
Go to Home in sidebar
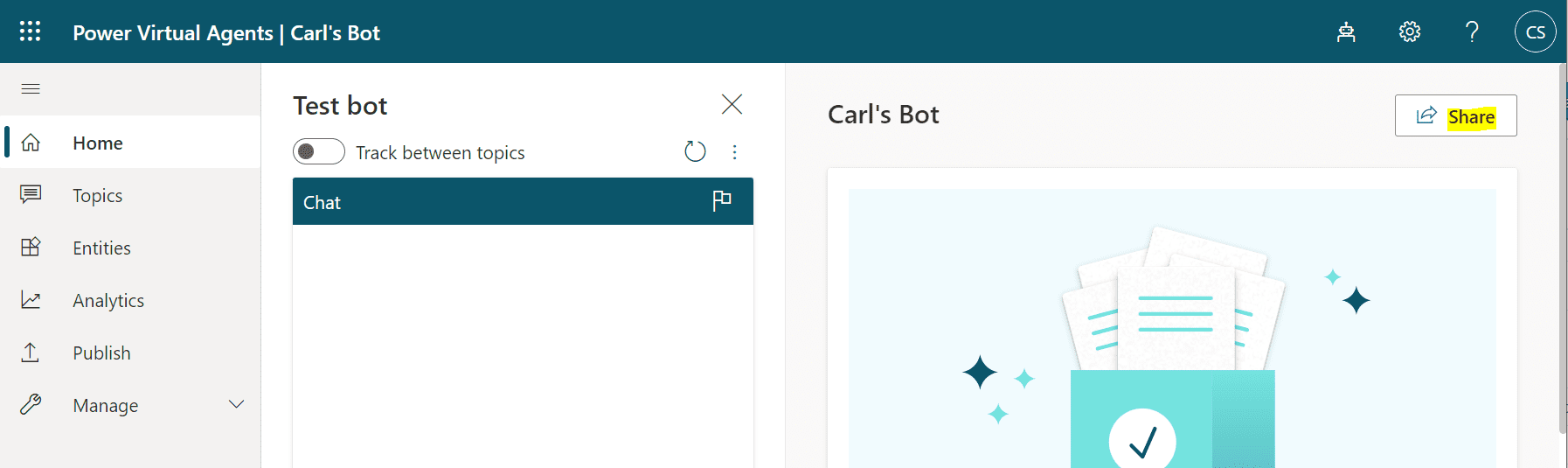click(x=131, y=143)
